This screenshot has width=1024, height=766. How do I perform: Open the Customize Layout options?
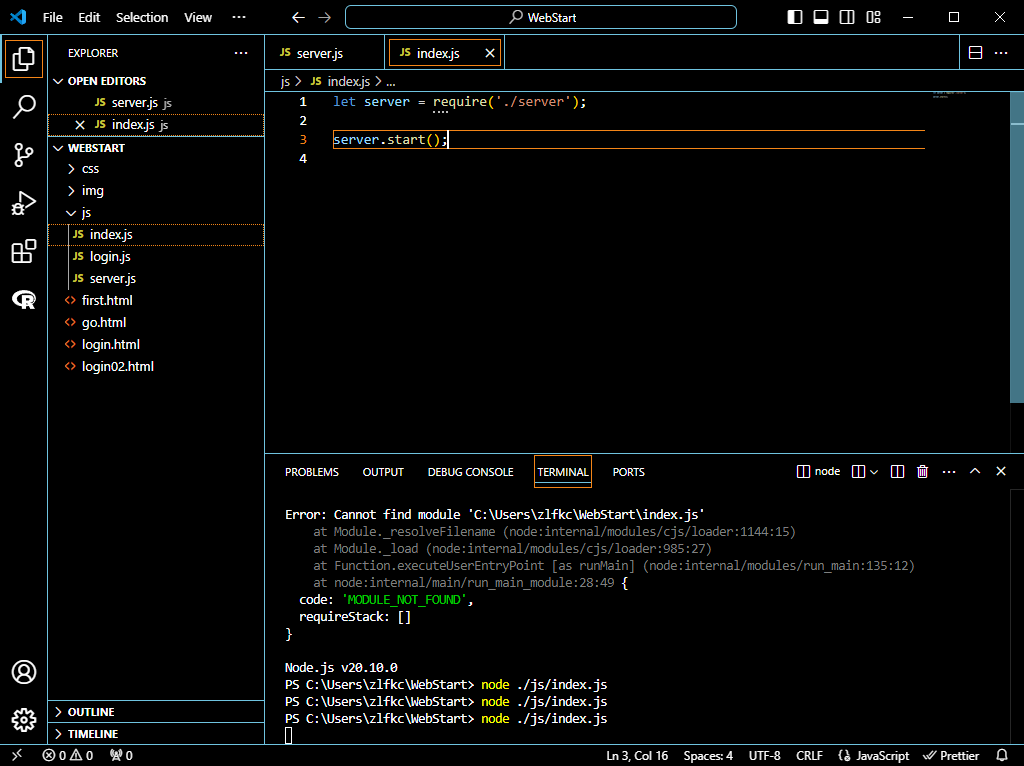coord(873,18)
